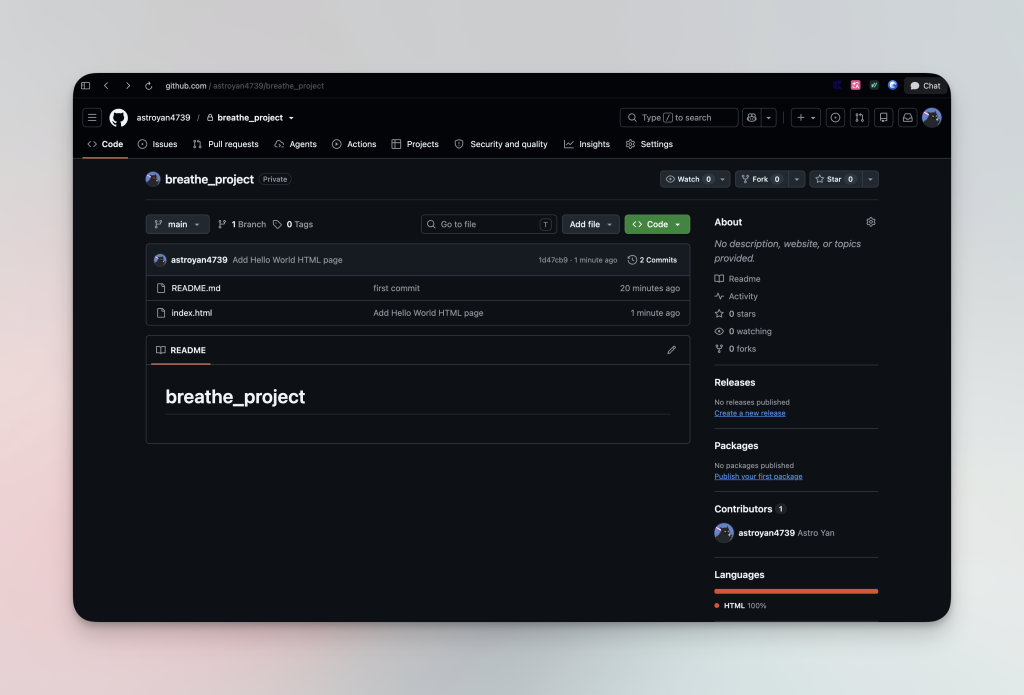The height and width of the screenshot is (695, 1024).
Task: Click Publish your first package link
Action: pyautogui.click(x=758, y=477)
